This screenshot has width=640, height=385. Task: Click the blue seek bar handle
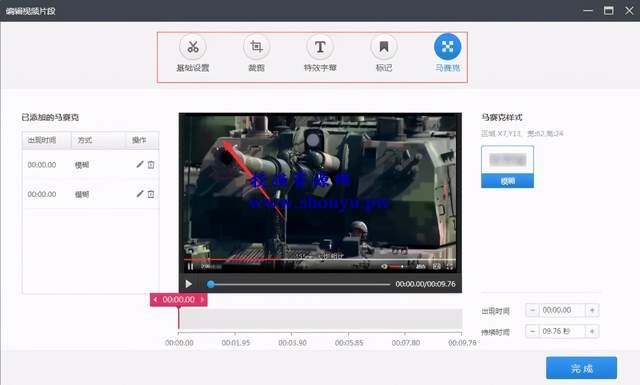(x=211, y=284)
